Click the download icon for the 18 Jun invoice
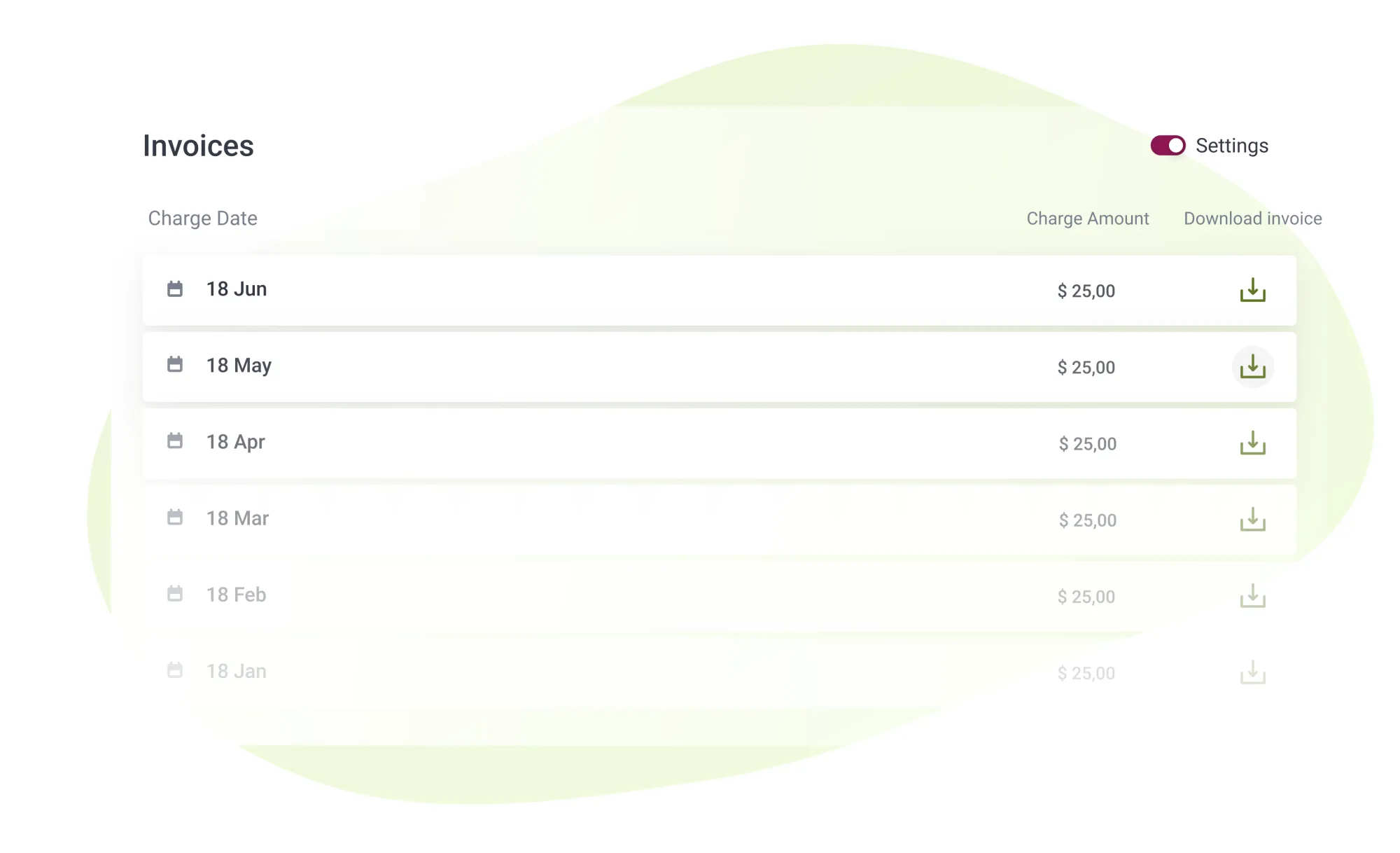 pyautogui.click(x=1253, y=291)
